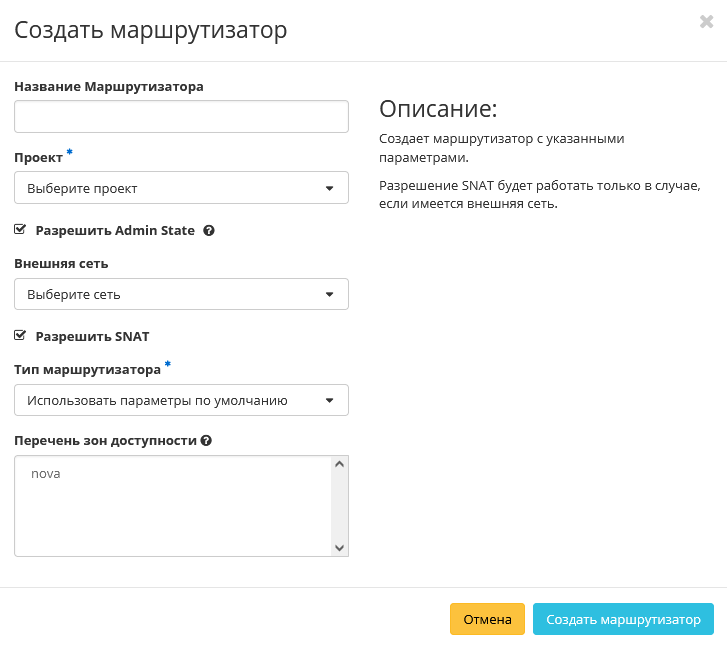
Task: Disable the Разрешить SNAT checkbox
Action: coord(20,336)
